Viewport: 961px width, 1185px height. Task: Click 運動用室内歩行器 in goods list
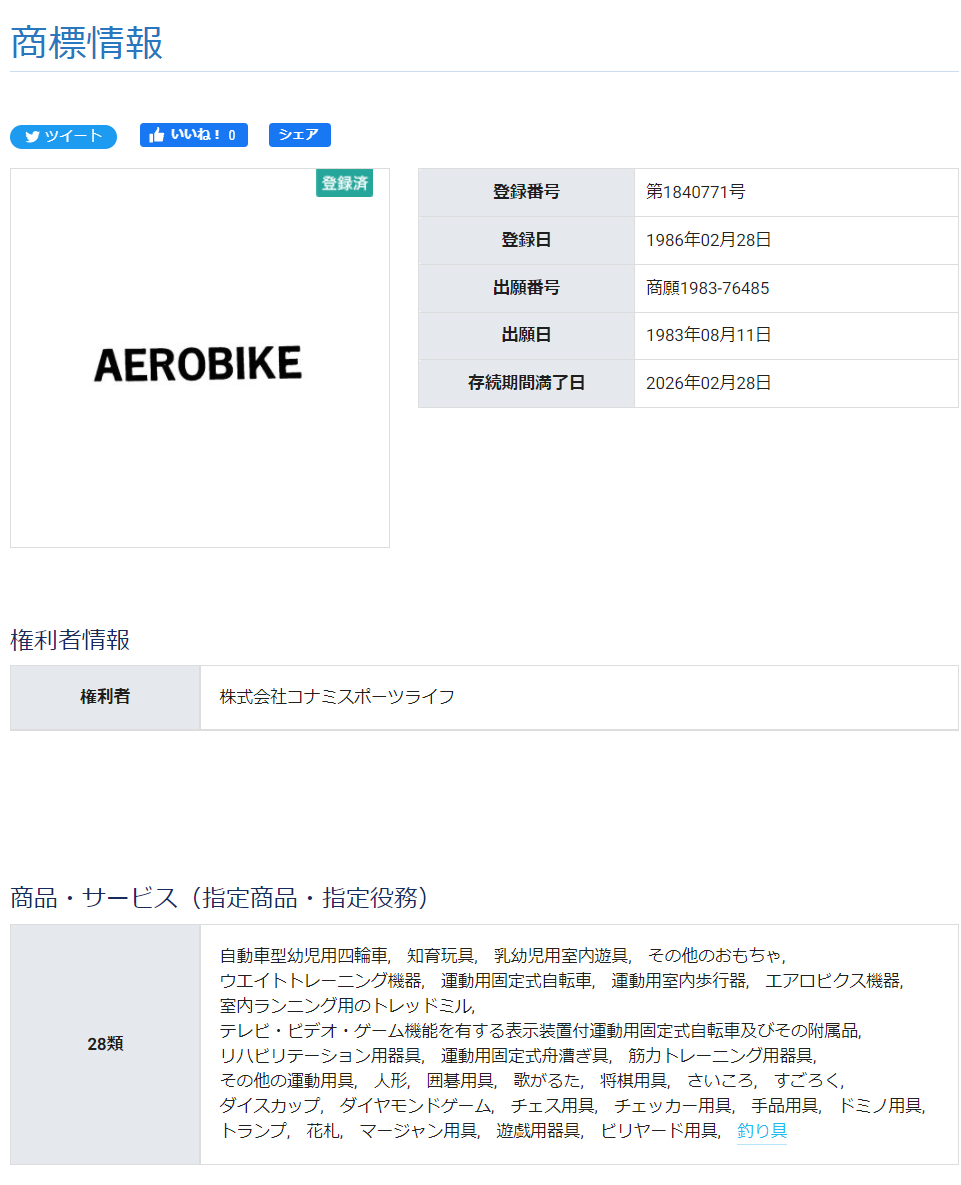[x=678, y=981]
